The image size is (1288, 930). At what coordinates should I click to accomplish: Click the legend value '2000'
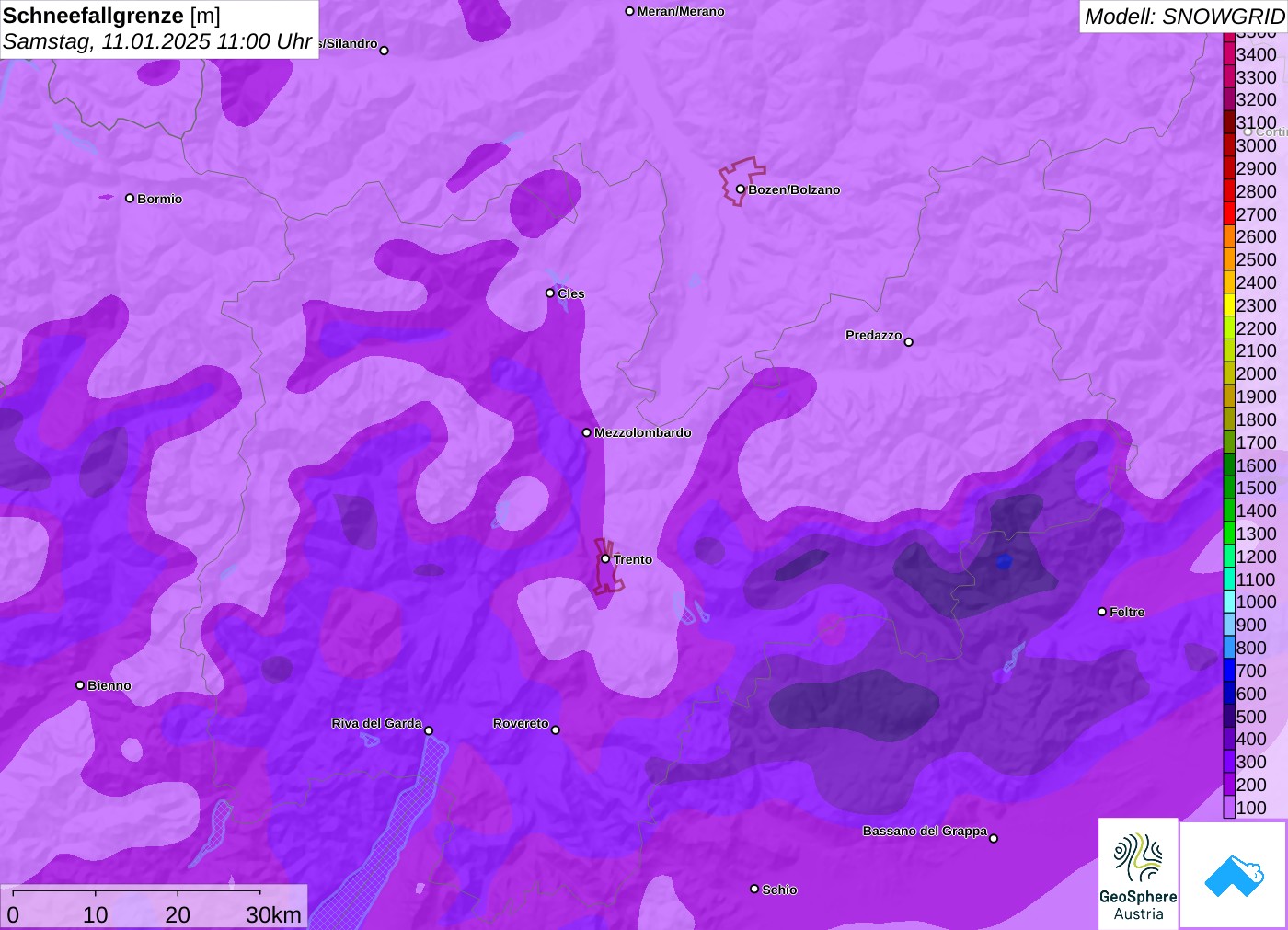click(x=1257, y=373)
